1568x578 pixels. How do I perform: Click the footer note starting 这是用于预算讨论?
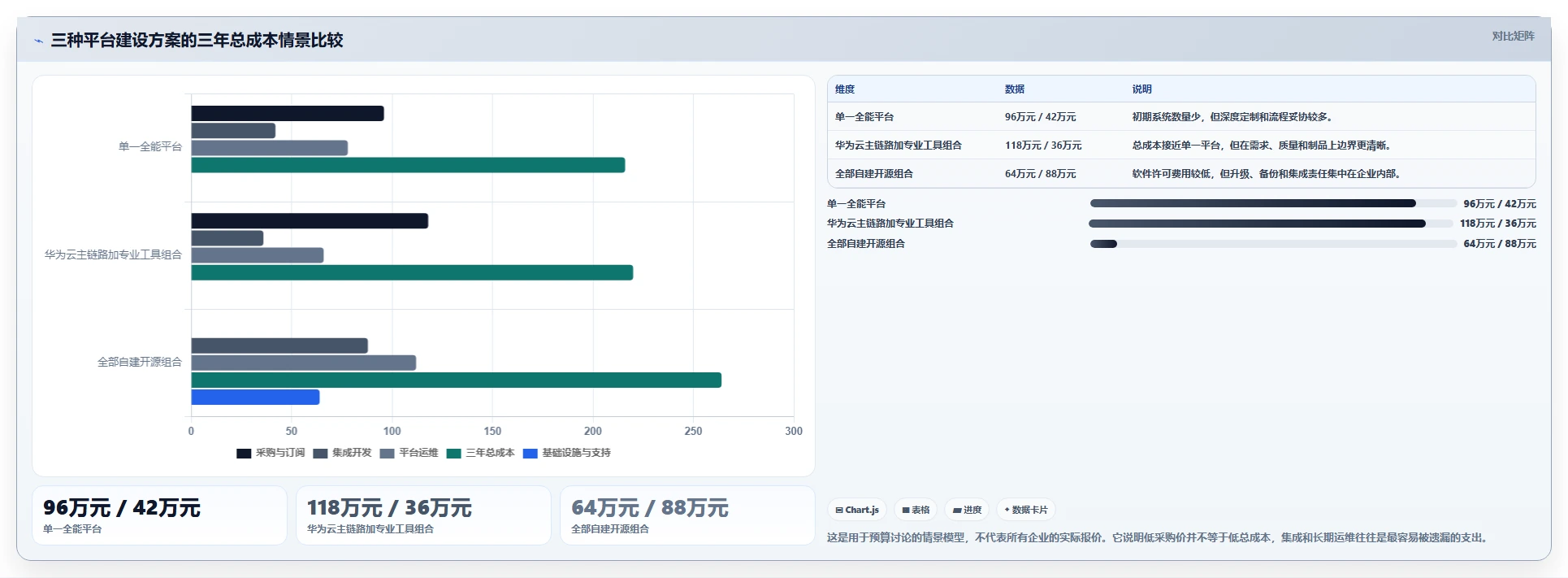coord(1159,538)
